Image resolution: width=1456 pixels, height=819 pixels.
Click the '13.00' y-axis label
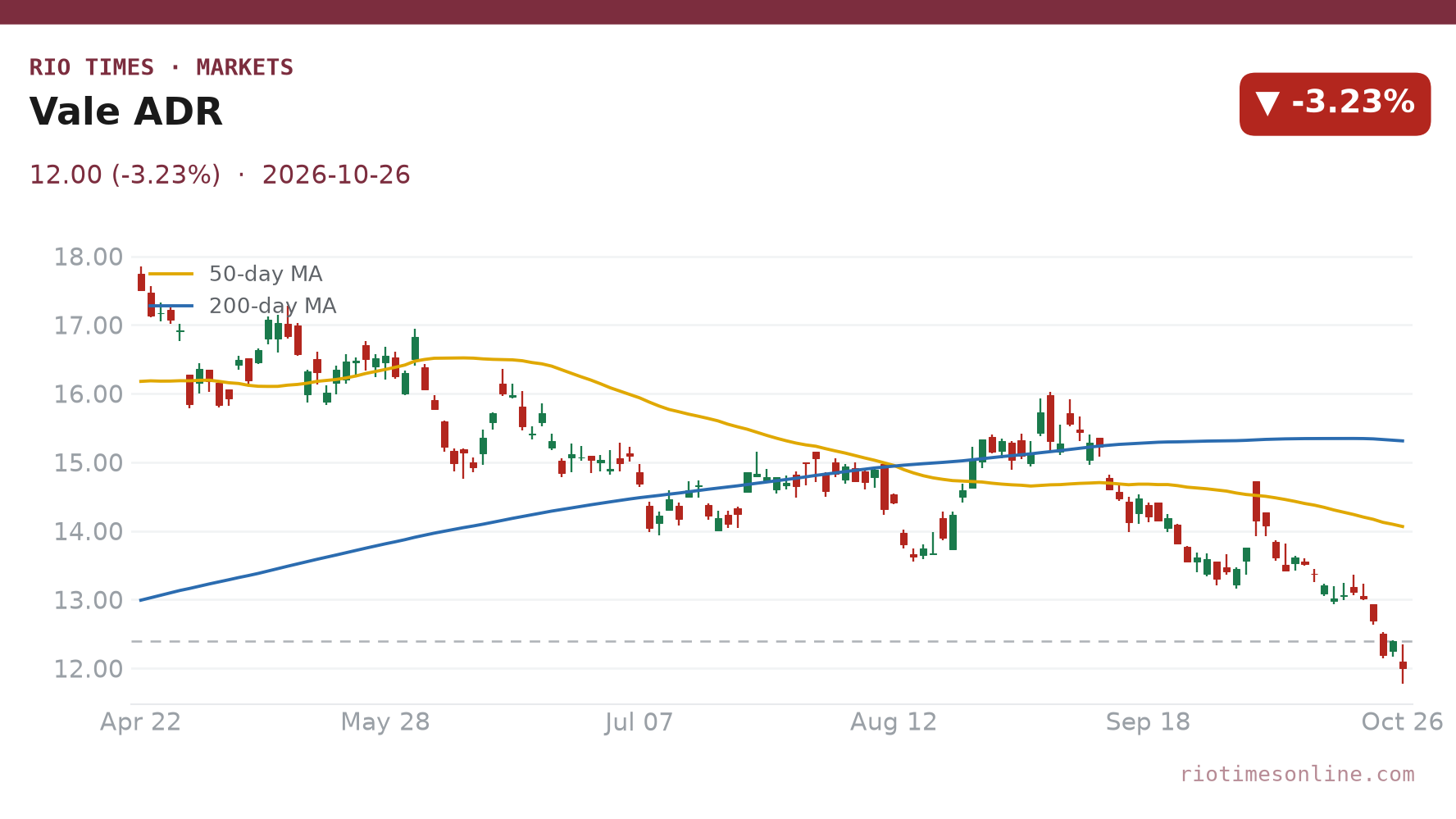(x=89, y=600)
